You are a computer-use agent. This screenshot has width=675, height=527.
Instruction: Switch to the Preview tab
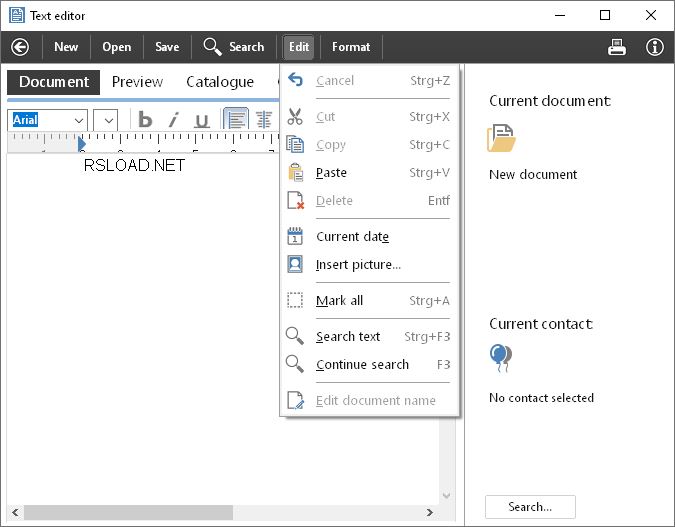click(137, 82)
